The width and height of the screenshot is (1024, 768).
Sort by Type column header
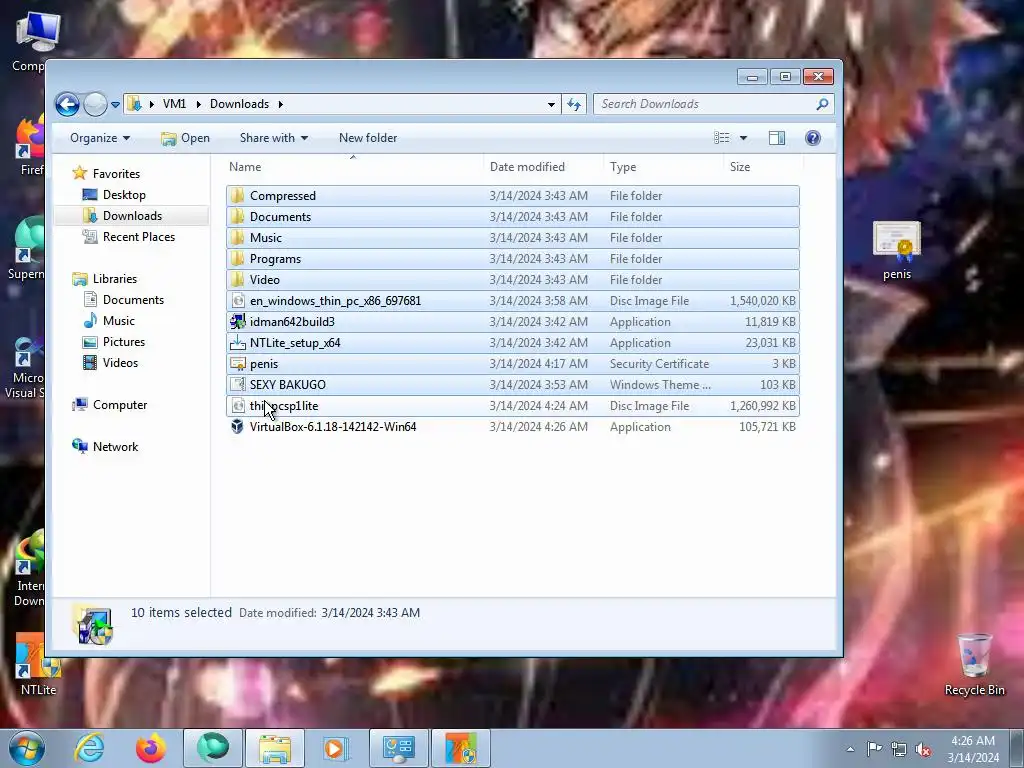click(x=664, y=167)
